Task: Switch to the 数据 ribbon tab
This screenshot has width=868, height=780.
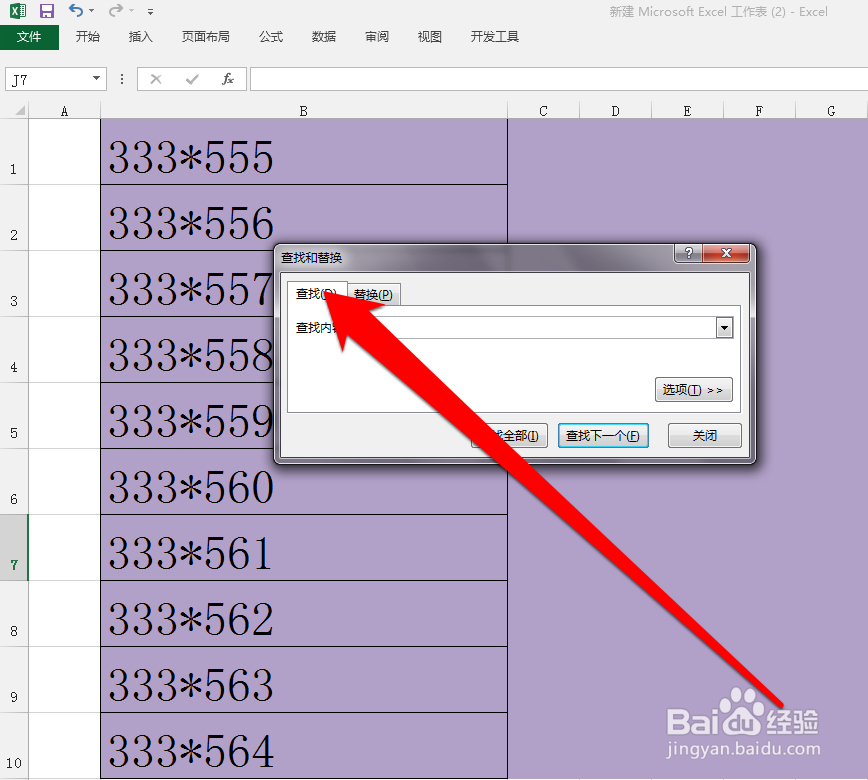Action: (x=324, y=37)
